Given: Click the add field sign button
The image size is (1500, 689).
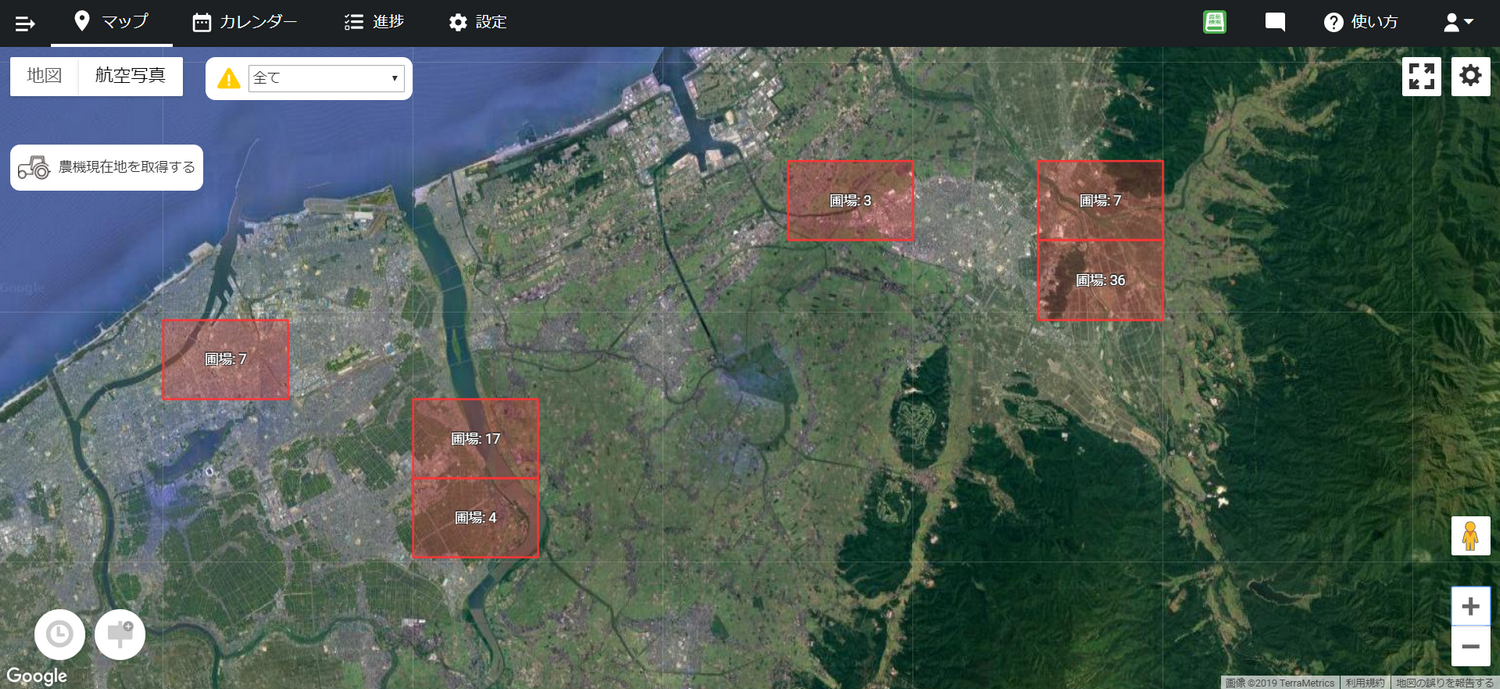Looking at the screenshot, I should coord(120,635).
